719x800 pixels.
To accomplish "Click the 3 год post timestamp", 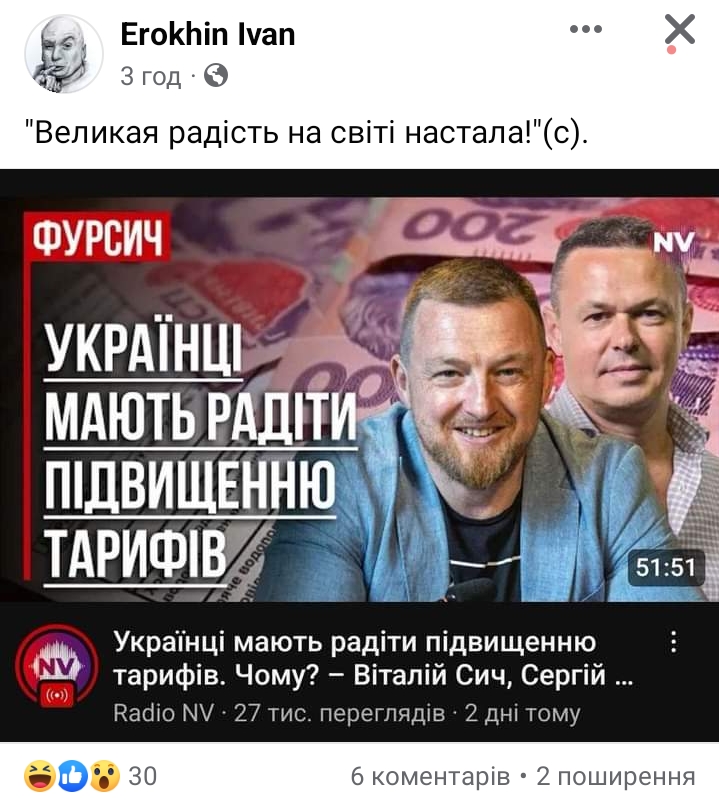I will click(x=151, y=76).
